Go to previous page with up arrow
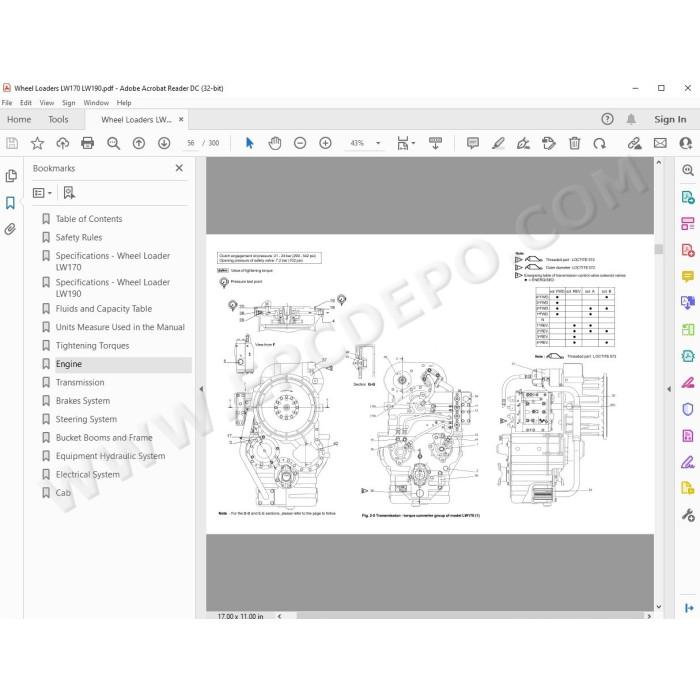The height and width of the screenshot is (700, 700). click(139, 143)
